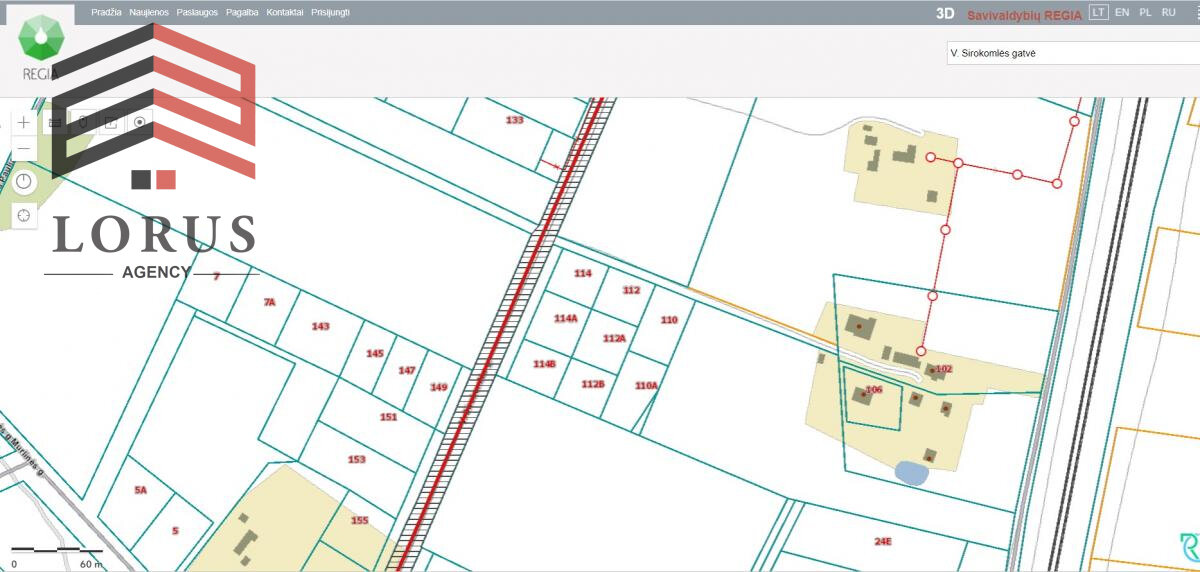The image size is (1200, 572).
Task: Click the blue pond on the map
Action: pyautogui.click(x=911, y=472)
